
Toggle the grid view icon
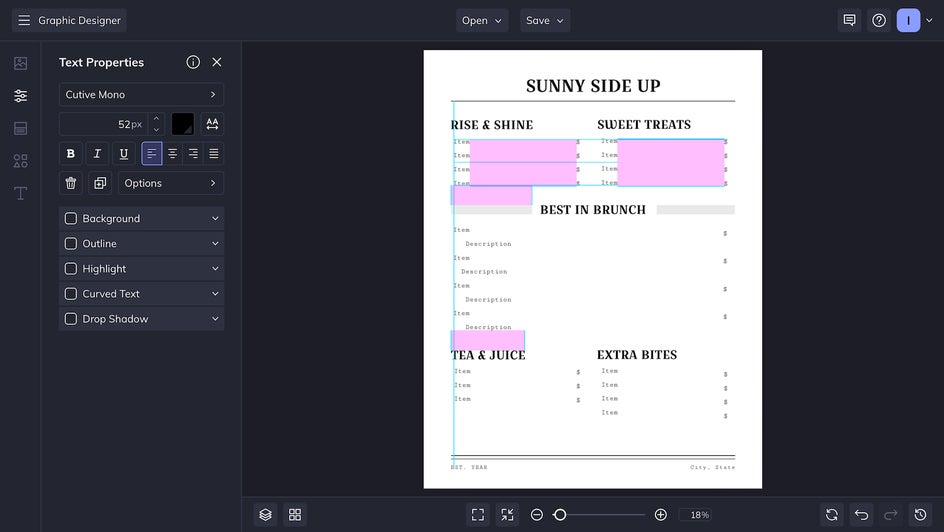tap(295, 515)
